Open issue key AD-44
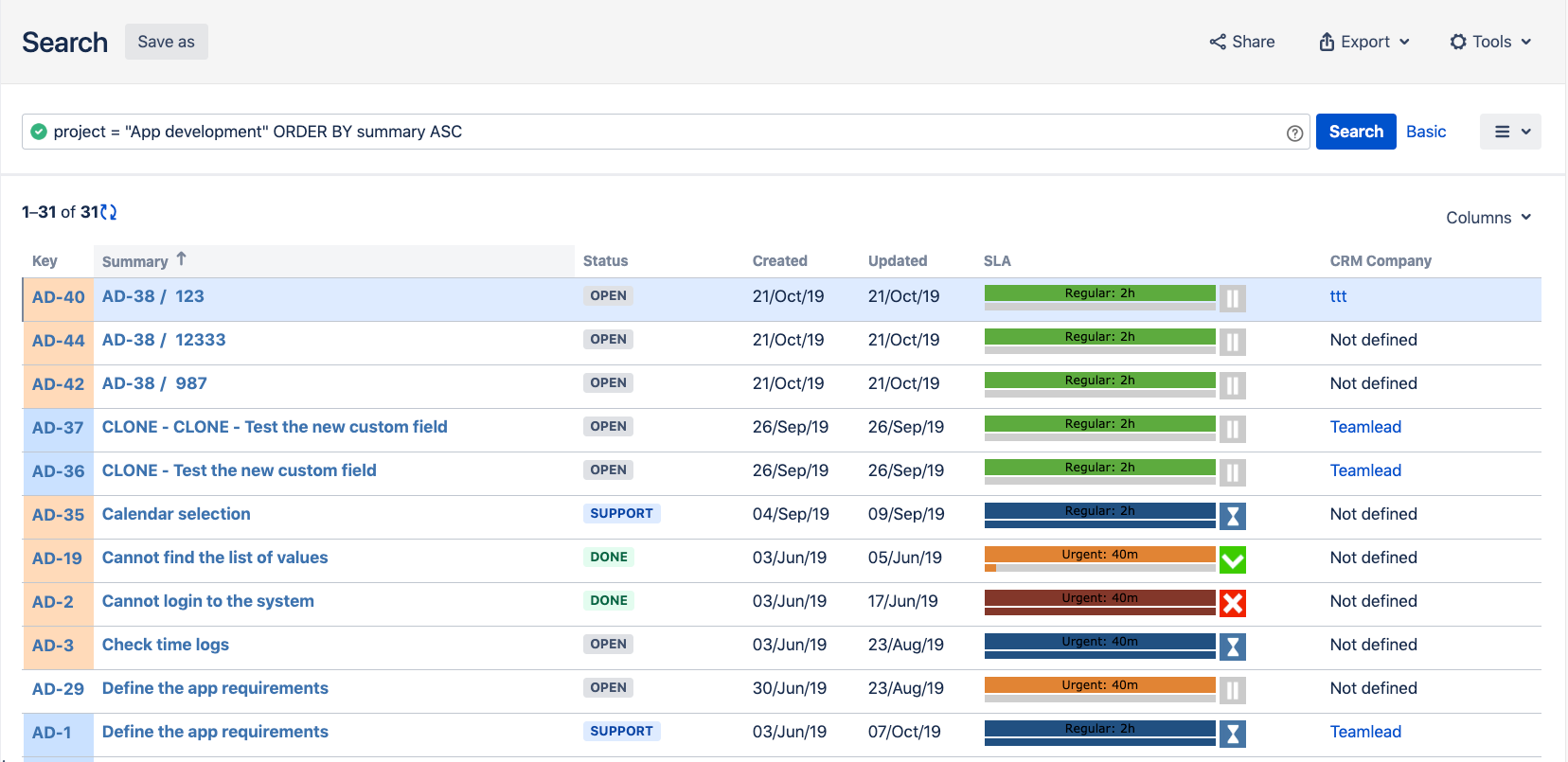The height and width of the screenshot is (762, 1568). tap(58, 341)
